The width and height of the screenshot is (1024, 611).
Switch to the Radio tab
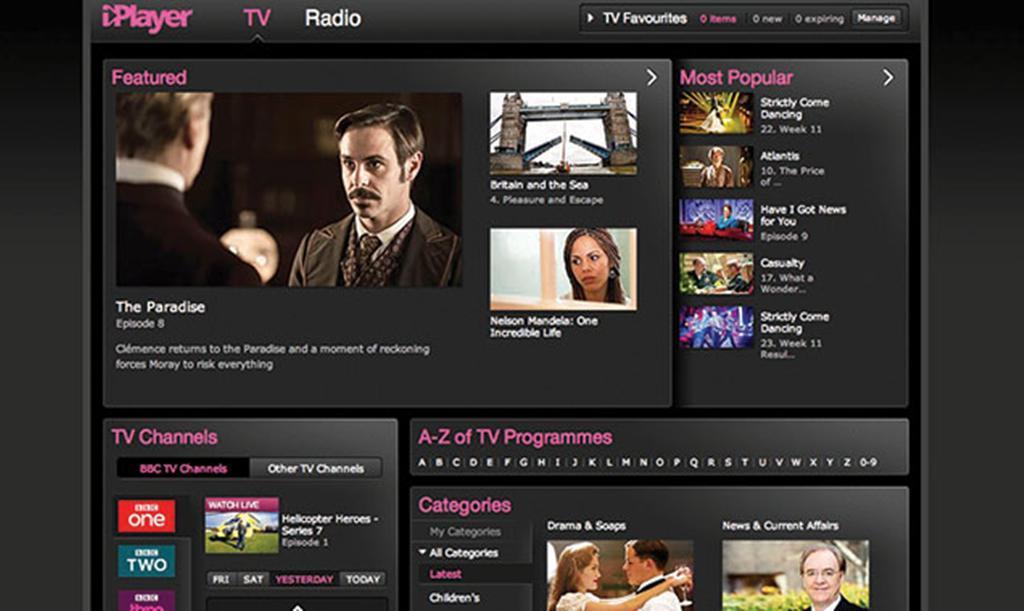[332, 18]
